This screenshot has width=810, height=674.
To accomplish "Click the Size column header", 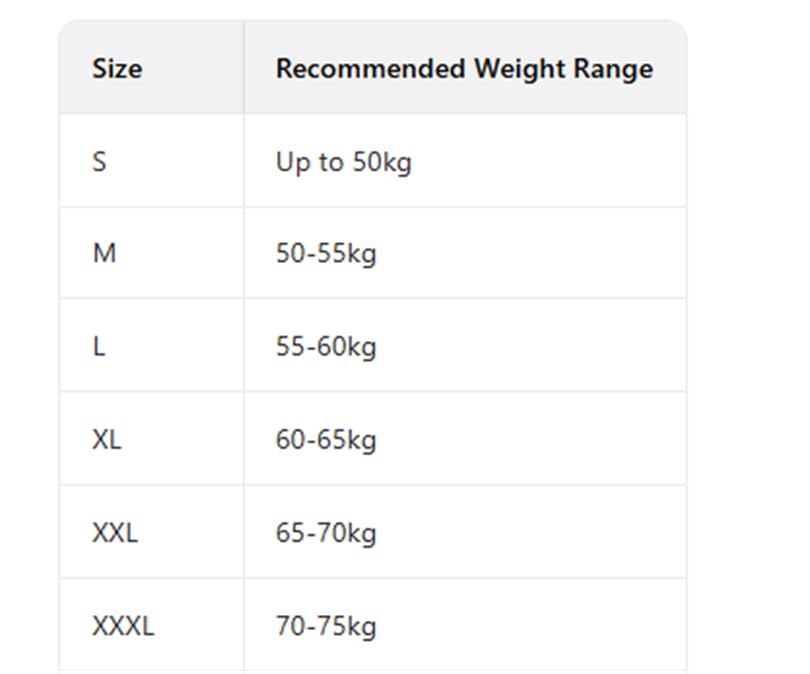I will click(151, 67).
